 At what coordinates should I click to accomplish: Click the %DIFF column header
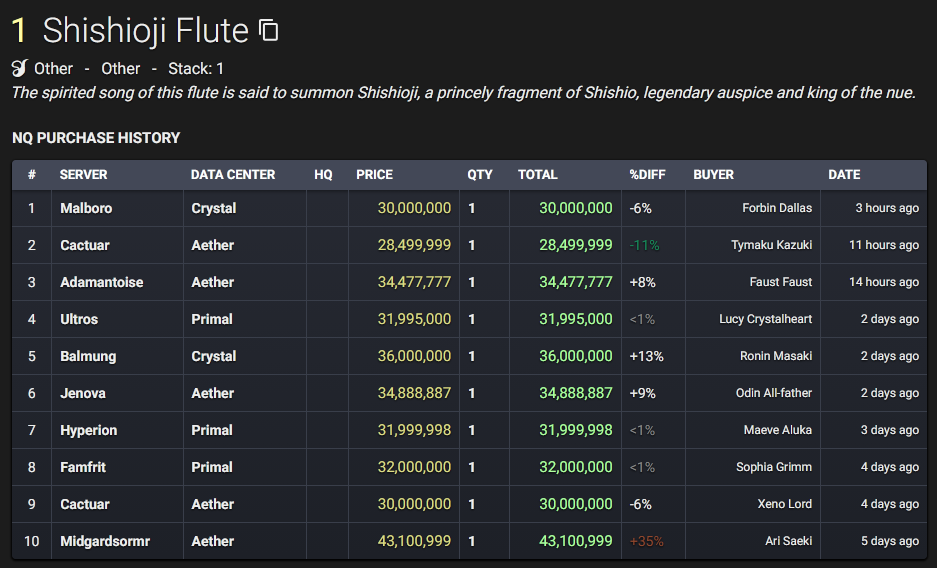click(x=647, y=174)
